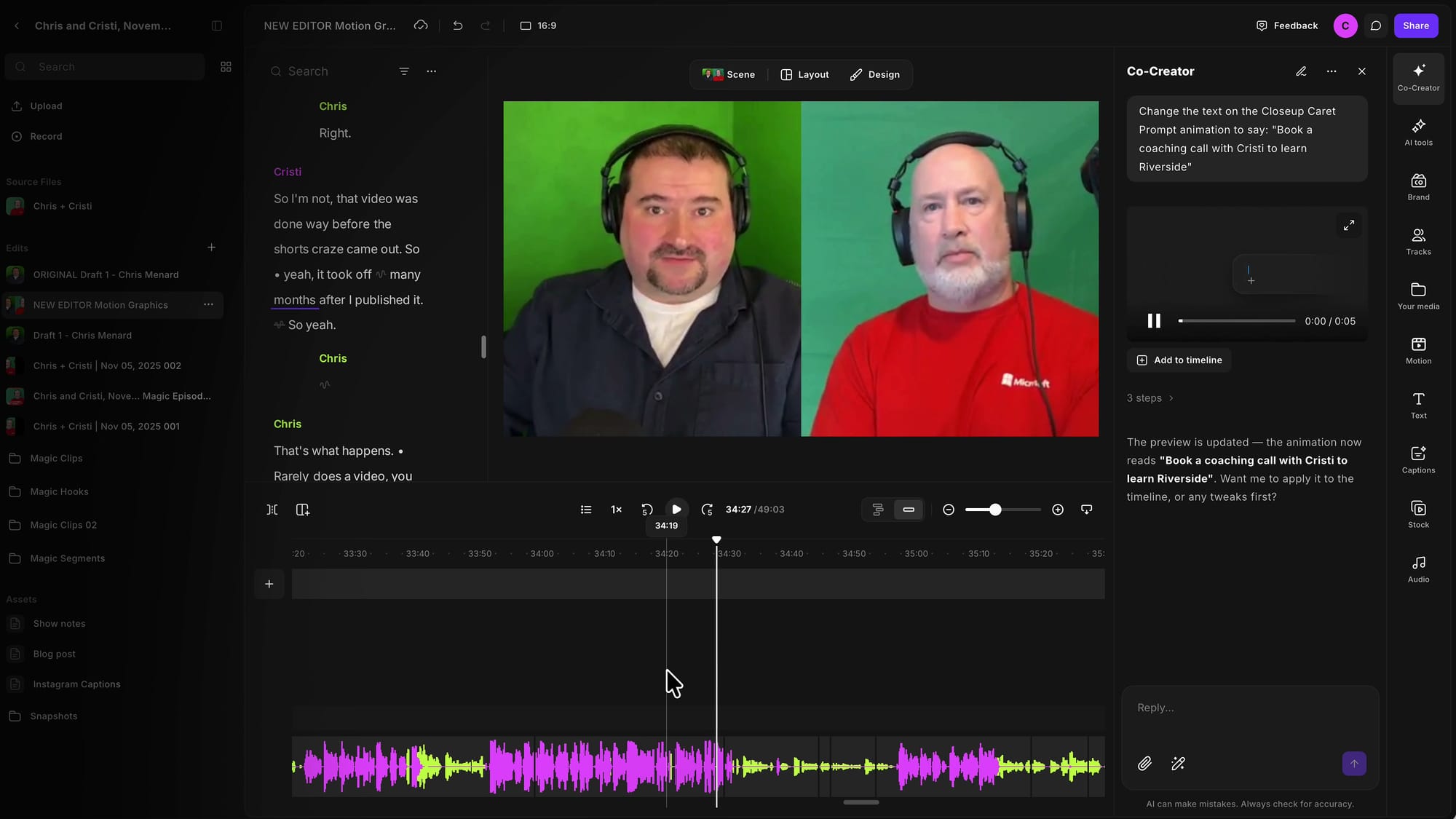Click the transcript filter icon
The height and width of the screenshot is (819, 1456).
(404, 71)
